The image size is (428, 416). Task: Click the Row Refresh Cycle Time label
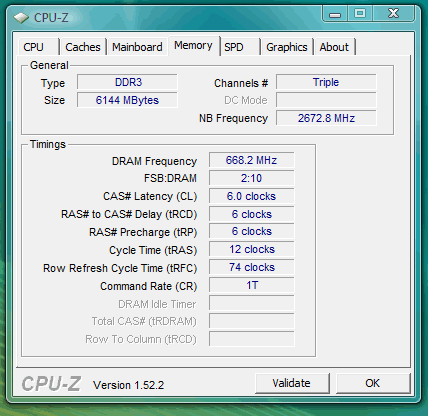[120, 268]
